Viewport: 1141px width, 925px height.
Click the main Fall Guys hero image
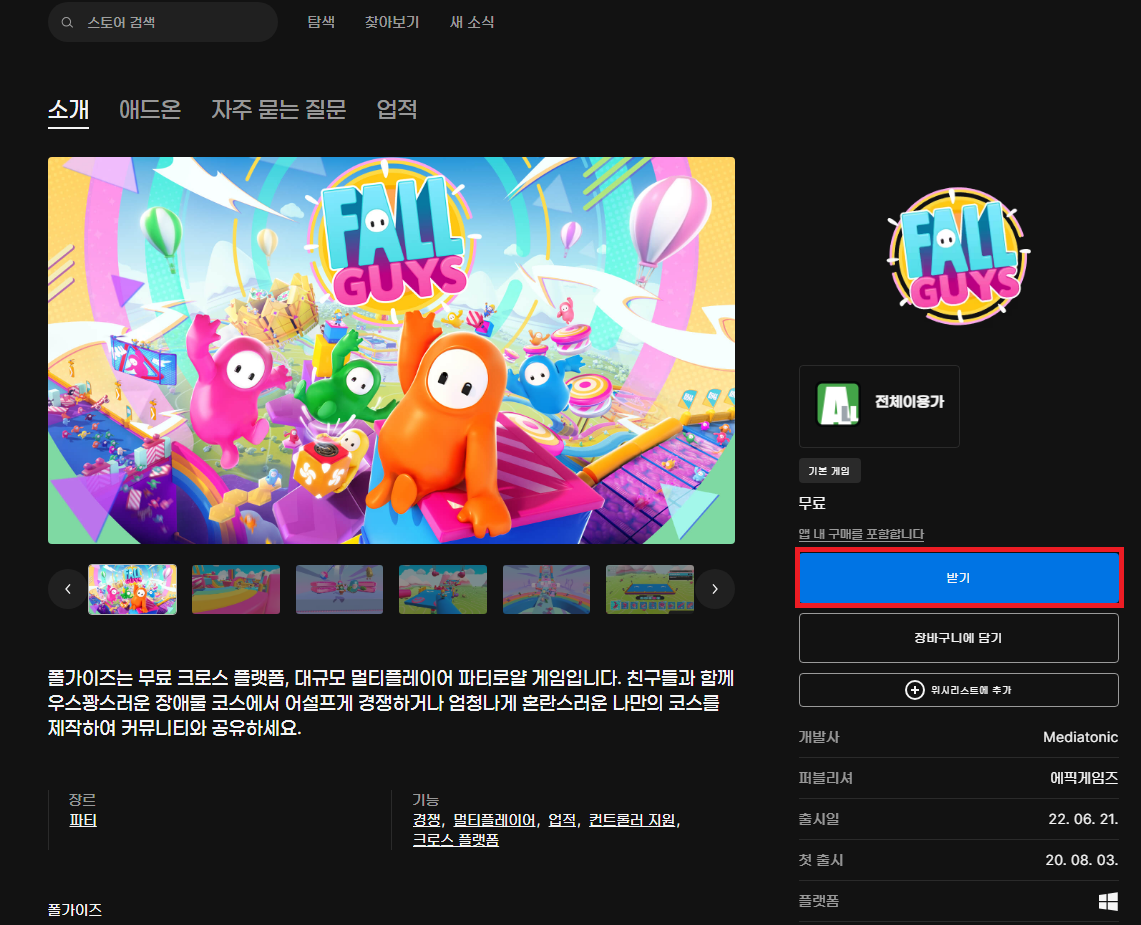(x=391, y=350)
